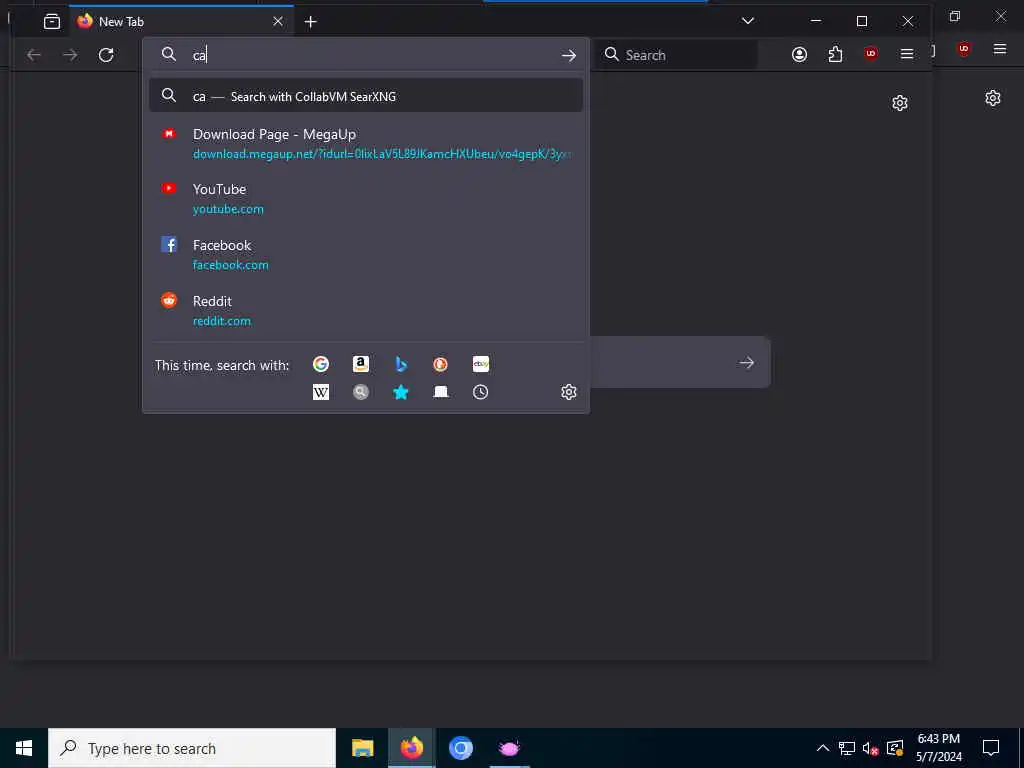Viewport: 1024px width, 768px height.
Task: Personalize New Tab with the gear icon
Action: pyautogui.click(x=900, y=103)
